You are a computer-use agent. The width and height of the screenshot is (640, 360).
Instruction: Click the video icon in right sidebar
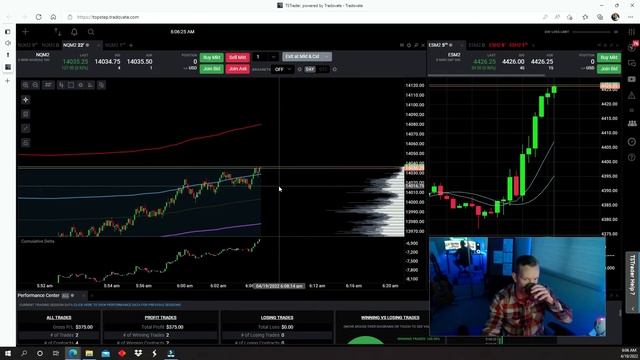tap(632, 79)
